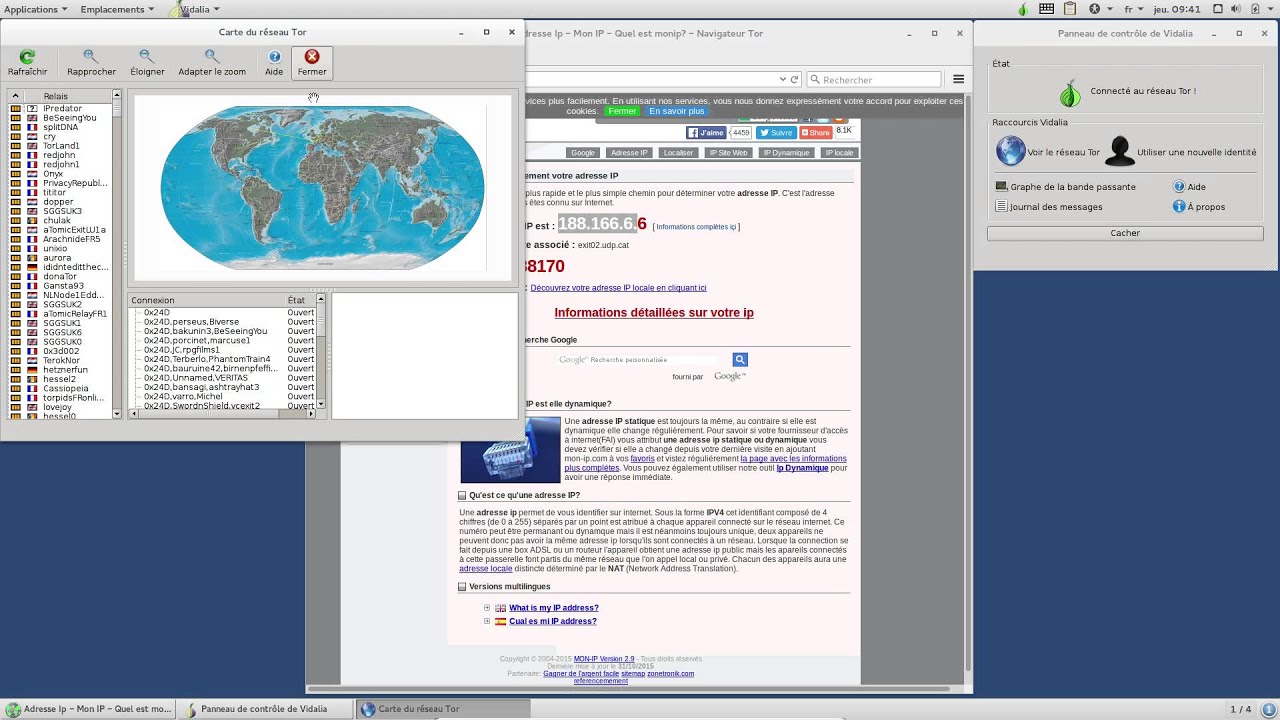
Task: Click the browser reload icon in the address bar
Action: tap(795, 79)
